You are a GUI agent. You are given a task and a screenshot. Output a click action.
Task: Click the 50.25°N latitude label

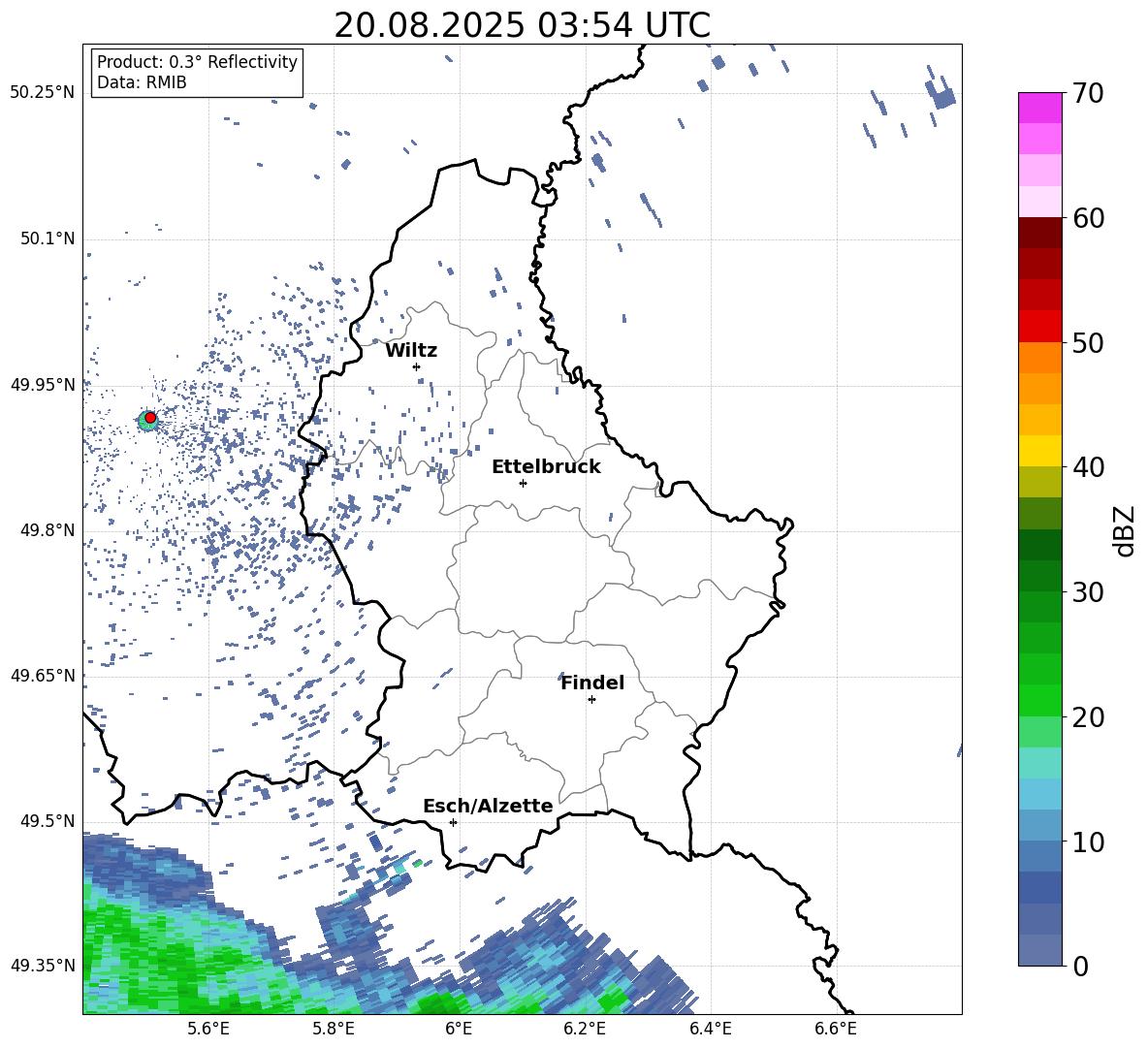pyautogui.click(x=43, y=93)
